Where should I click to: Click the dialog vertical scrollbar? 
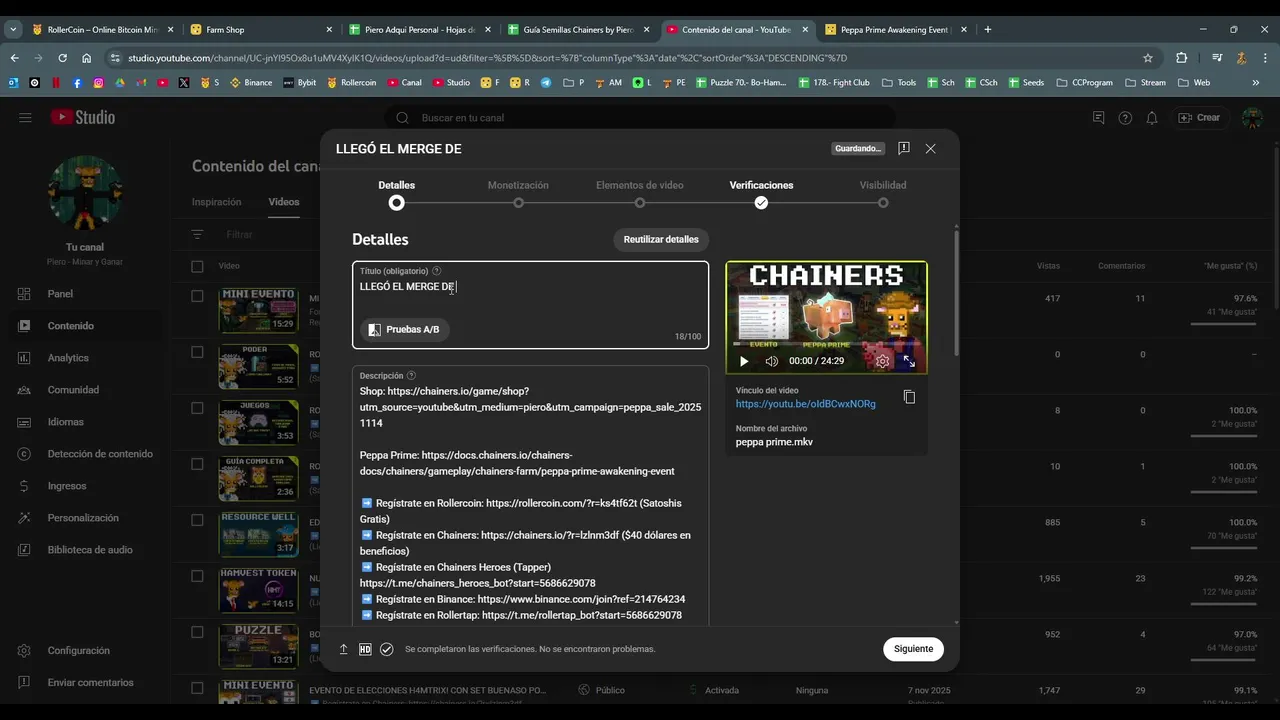tap(956, 292)
